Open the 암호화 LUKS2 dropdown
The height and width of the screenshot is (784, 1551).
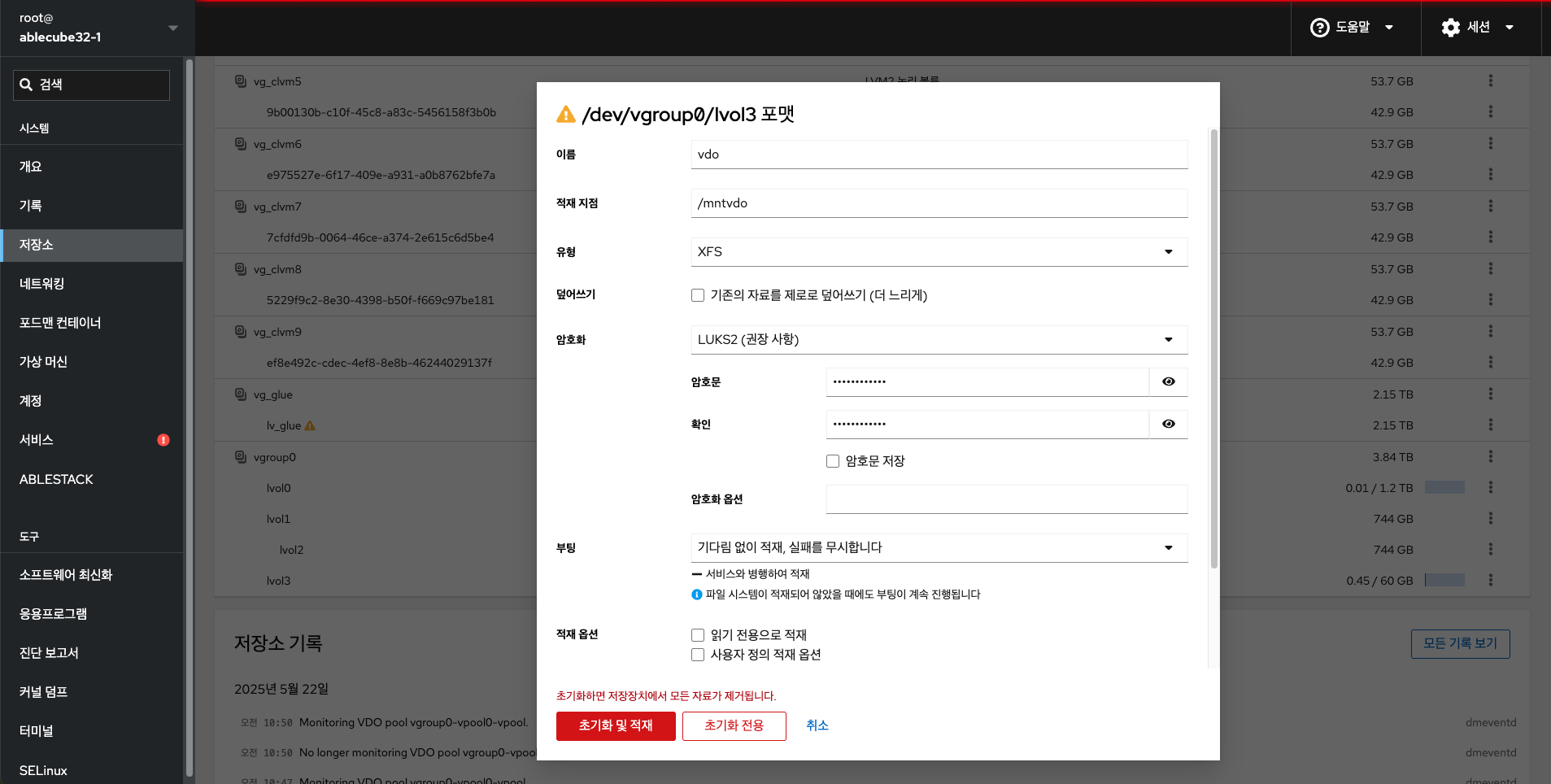(x=939, y=340)
